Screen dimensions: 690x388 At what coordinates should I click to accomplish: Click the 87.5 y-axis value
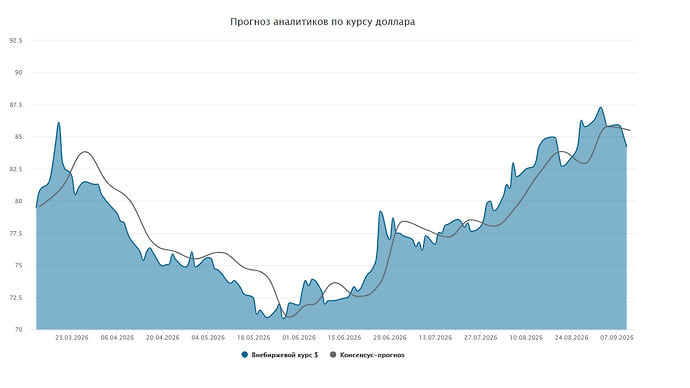pyautogui.click(x=15, y=105)
